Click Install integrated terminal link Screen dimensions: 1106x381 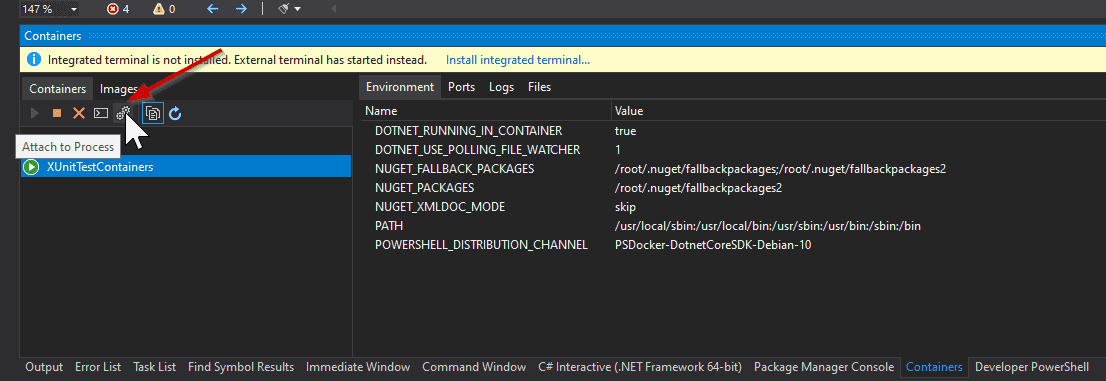pyautogui.click(x=518, y=60)
